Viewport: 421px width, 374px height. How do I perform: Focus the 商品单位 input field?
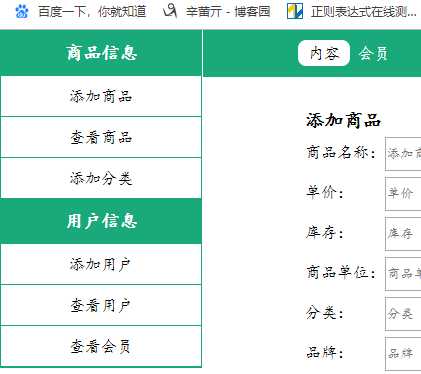coord(403,274)
